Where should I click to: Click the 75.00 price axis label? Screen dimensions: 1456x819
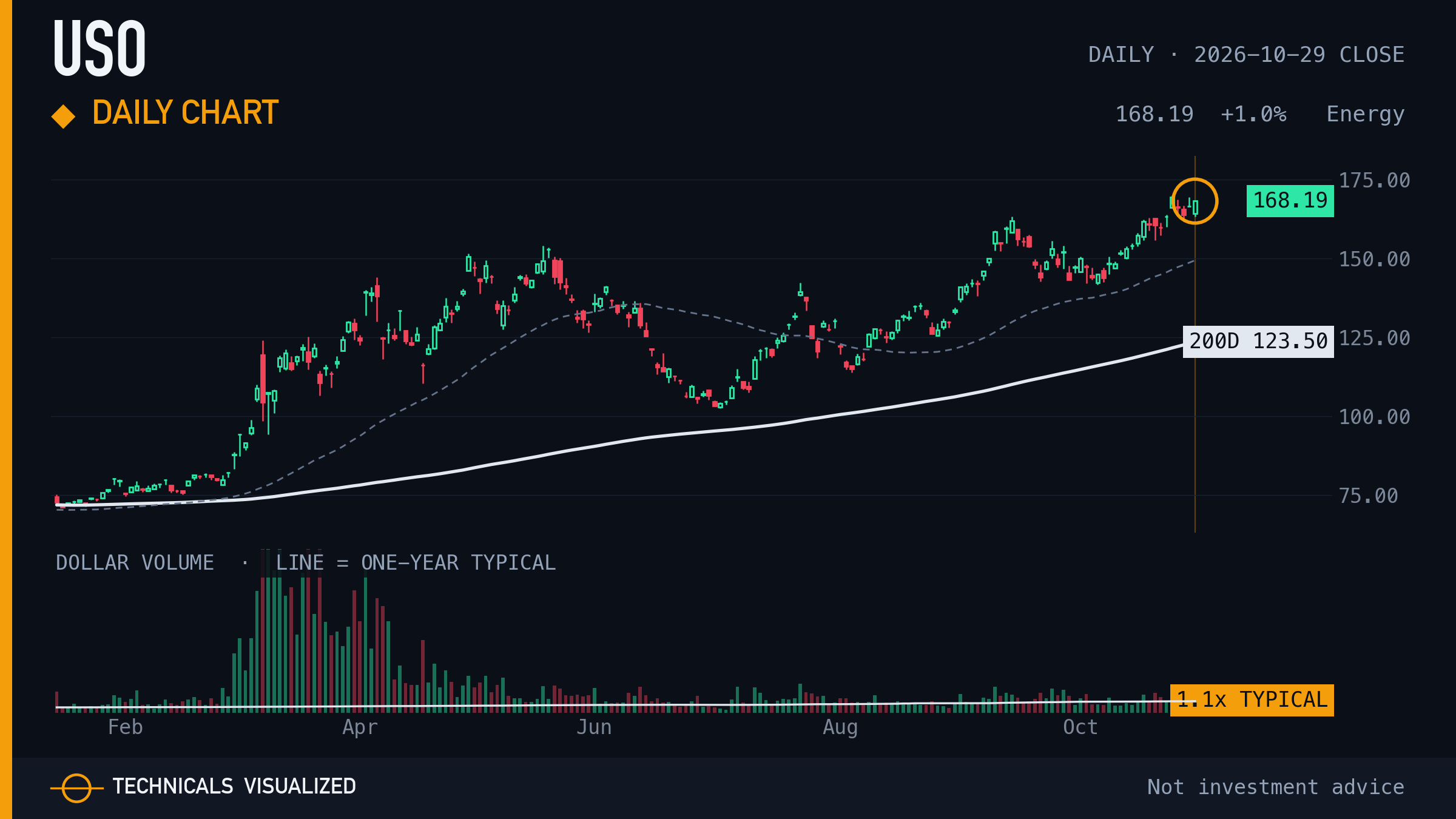click(1368, 496)
